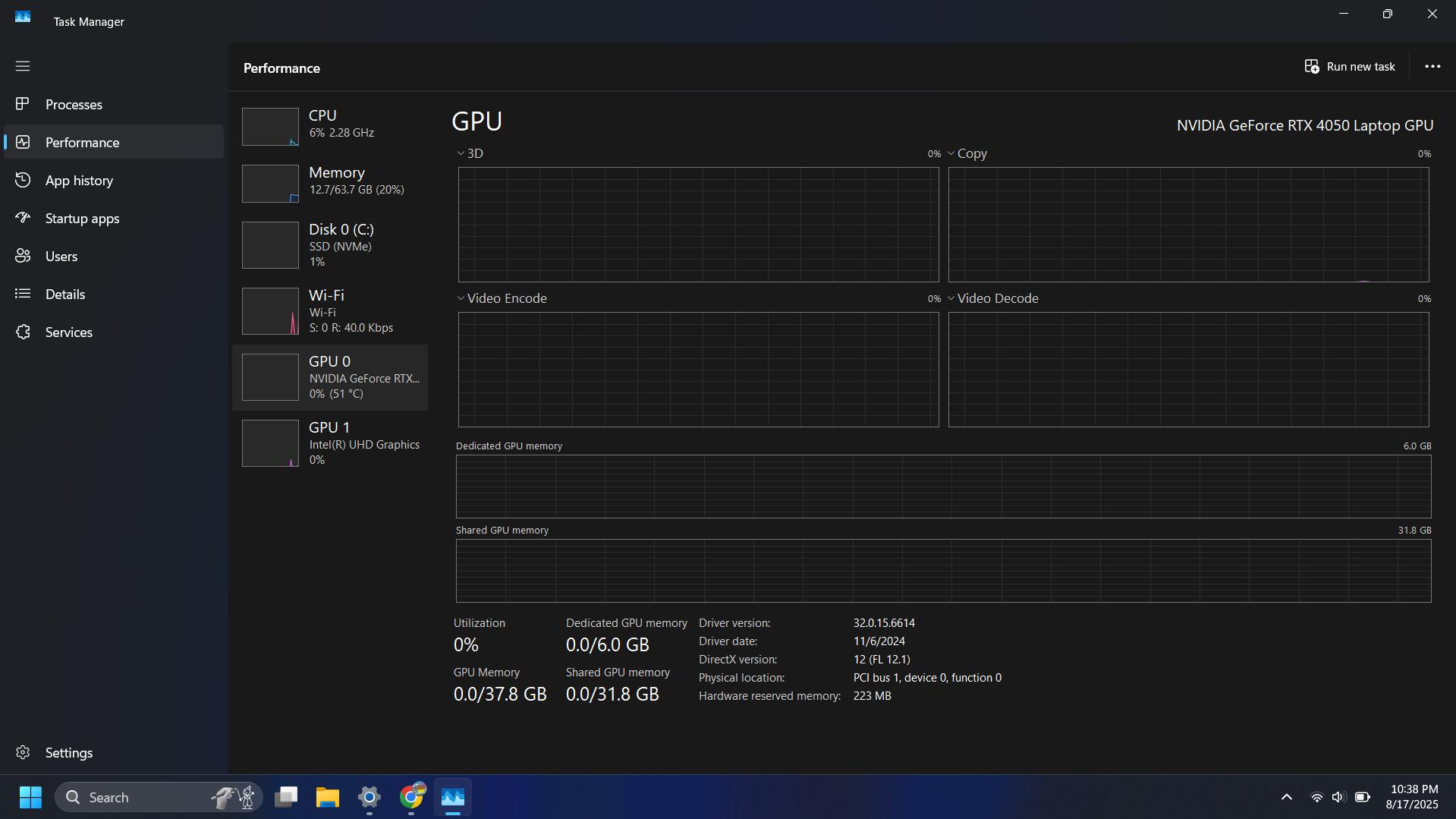Open File Explorer from the taskbar
This screenshot has height=819, width=1456.
pos(328,797)
